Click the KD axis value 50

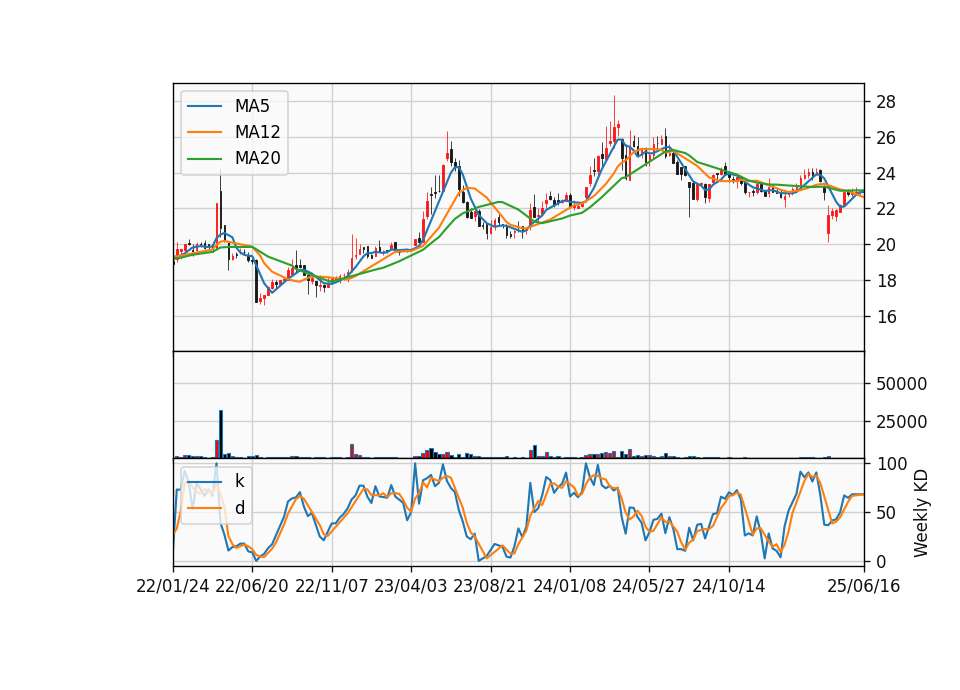pyautogui.click(x=886, y=513)
